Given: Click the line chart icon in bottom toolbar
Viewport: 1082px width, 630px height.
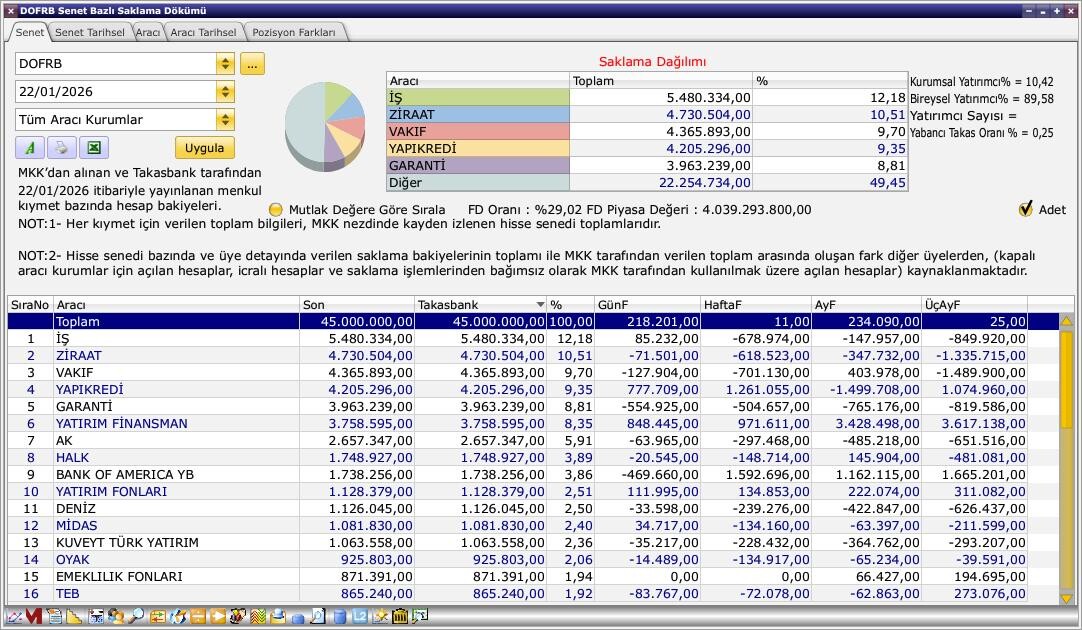Looking at the screenshot, I should click(x=14, y=616).
